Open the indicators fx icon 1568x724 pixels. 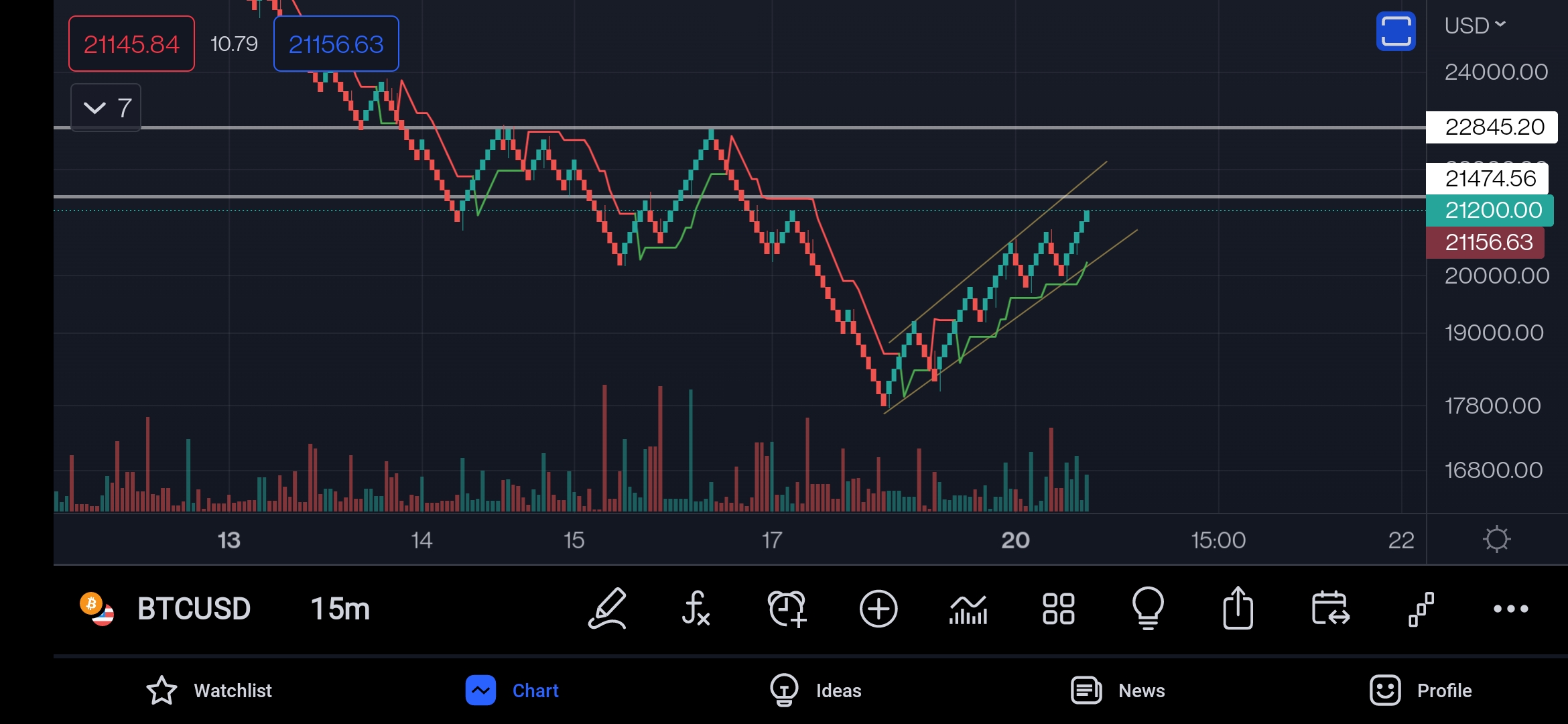[x=696, y=609]
